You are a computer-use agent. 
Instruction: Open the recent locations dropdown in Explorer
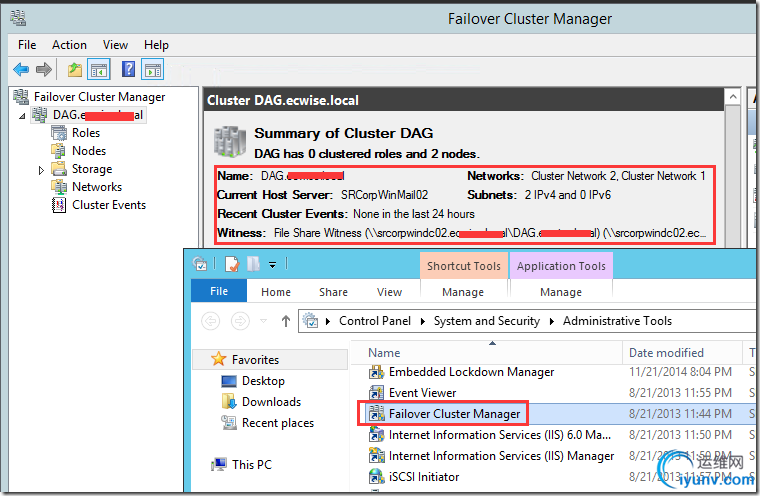pyautogui.click(x=264, y=321)
